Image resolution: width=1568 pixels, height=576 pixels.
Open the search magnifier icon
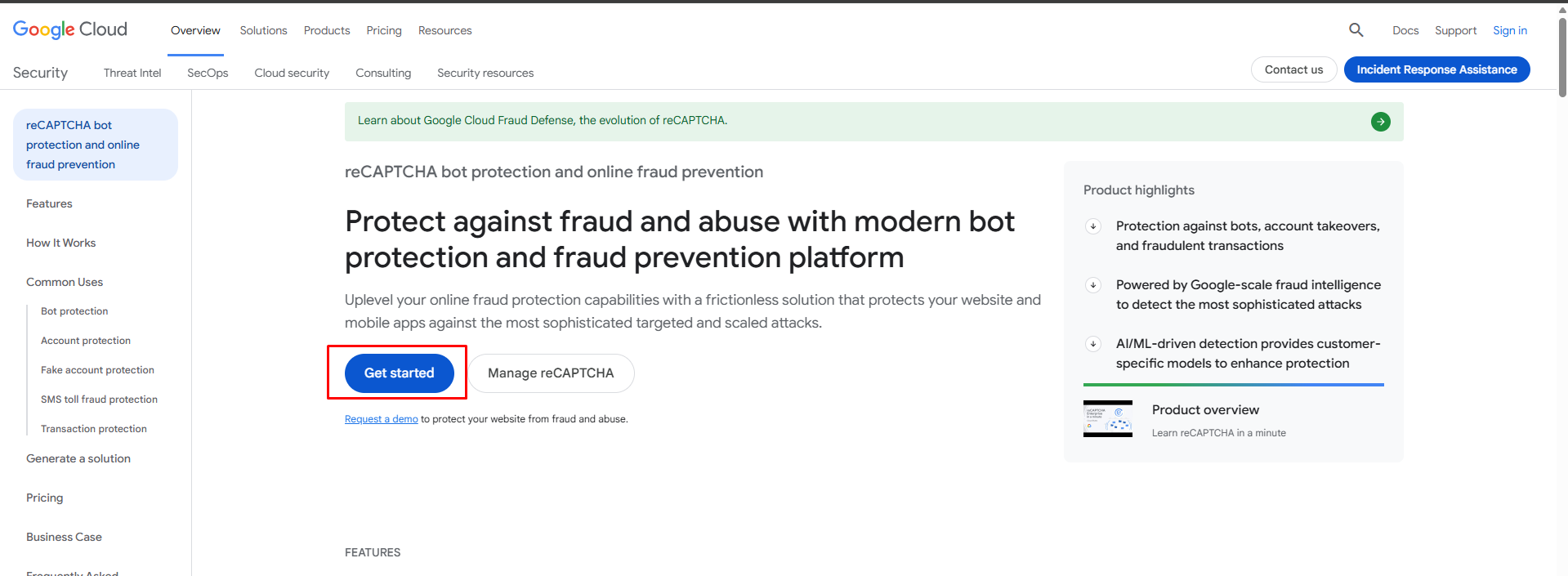[1356, 30]
